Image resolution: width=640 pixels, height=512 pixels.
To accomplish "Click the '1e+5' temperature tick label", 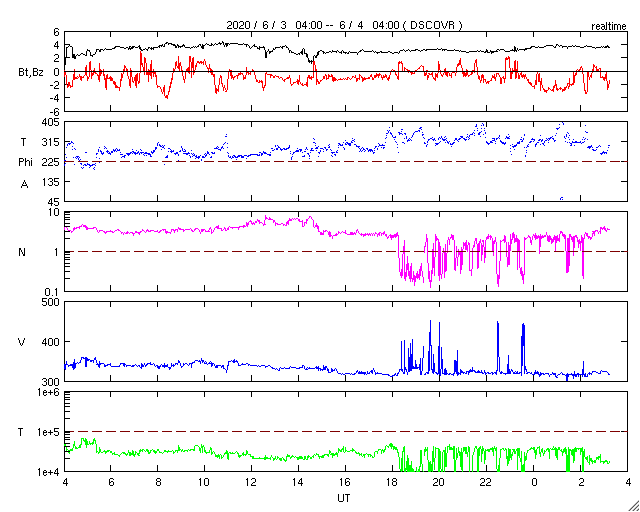I will [x=48, y=432].
